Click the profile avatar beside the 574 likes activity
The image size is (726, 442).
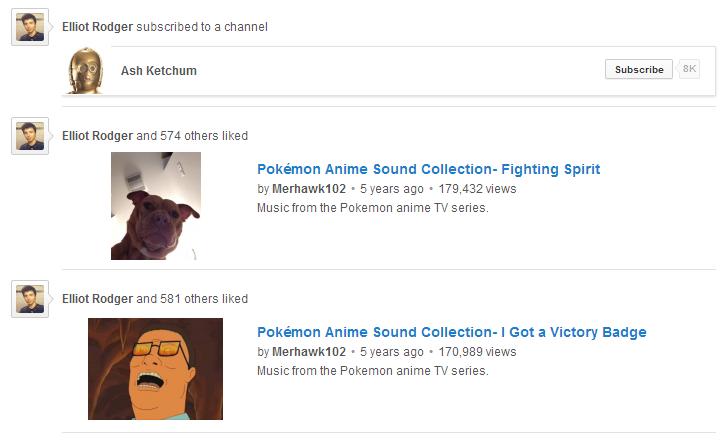point(30,136)
